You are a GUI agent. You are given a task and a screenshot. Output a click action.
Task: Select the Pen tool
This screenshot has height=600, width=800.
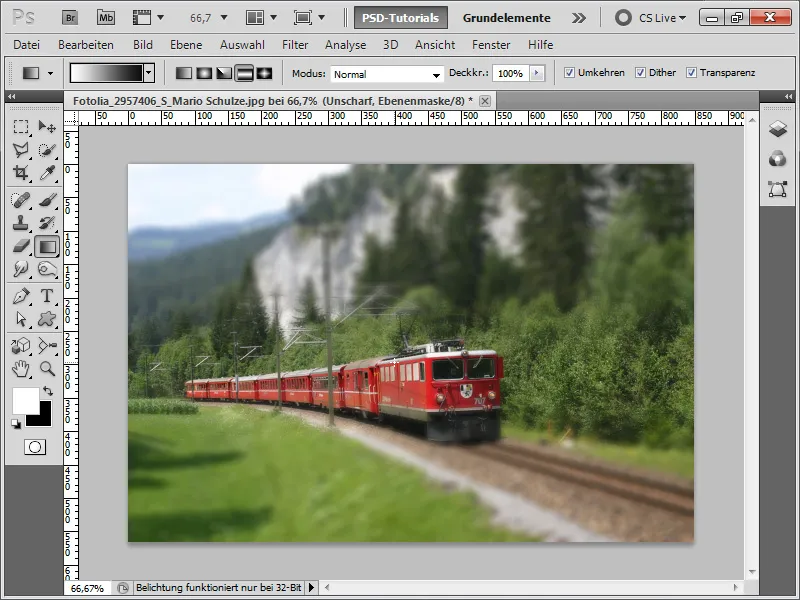pos(21,296)
